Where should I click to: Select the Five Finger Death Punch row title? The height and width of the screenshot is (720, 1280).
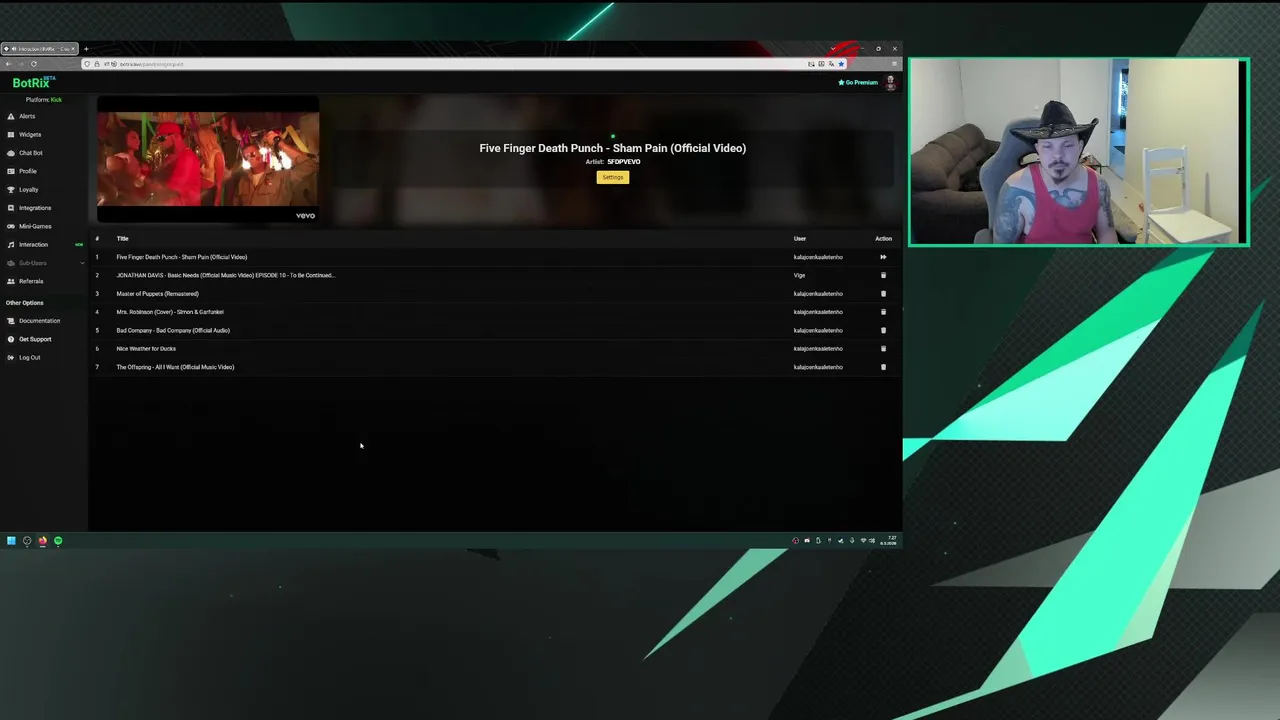182,257
